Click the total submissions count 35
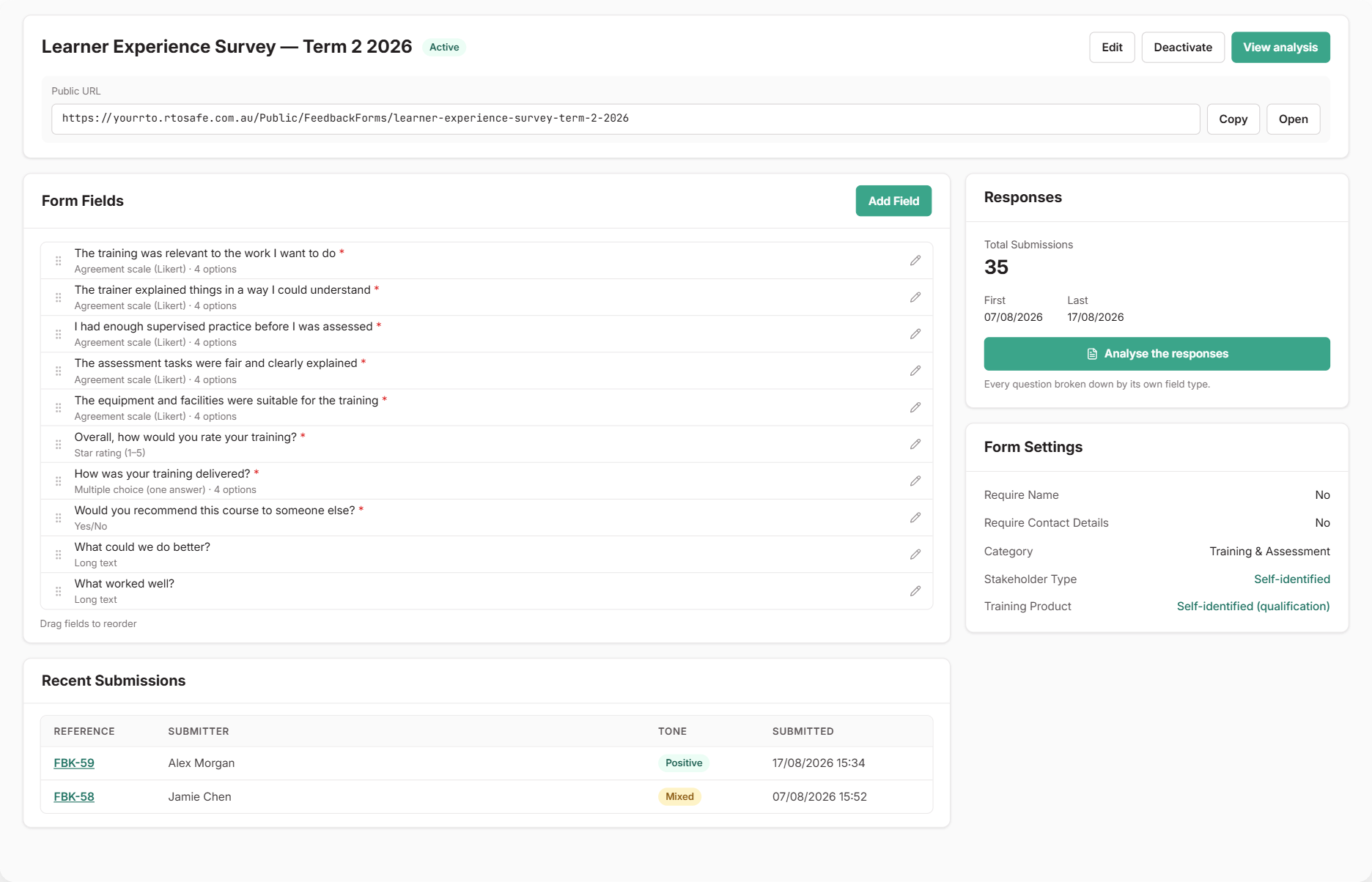Image resolution: width=1372 pixels, height=882 pixels. 996,267
